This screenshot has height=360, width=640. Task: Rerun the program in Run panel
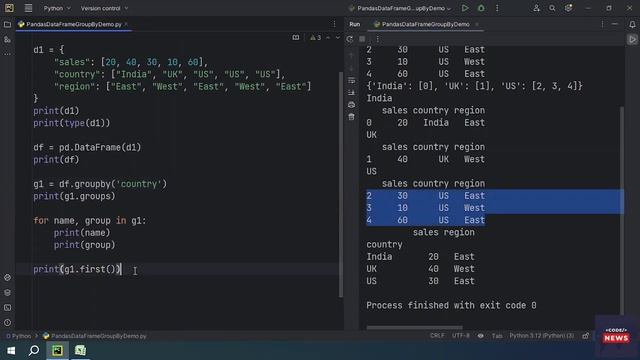pyautogui.click(x=350, y=39)
